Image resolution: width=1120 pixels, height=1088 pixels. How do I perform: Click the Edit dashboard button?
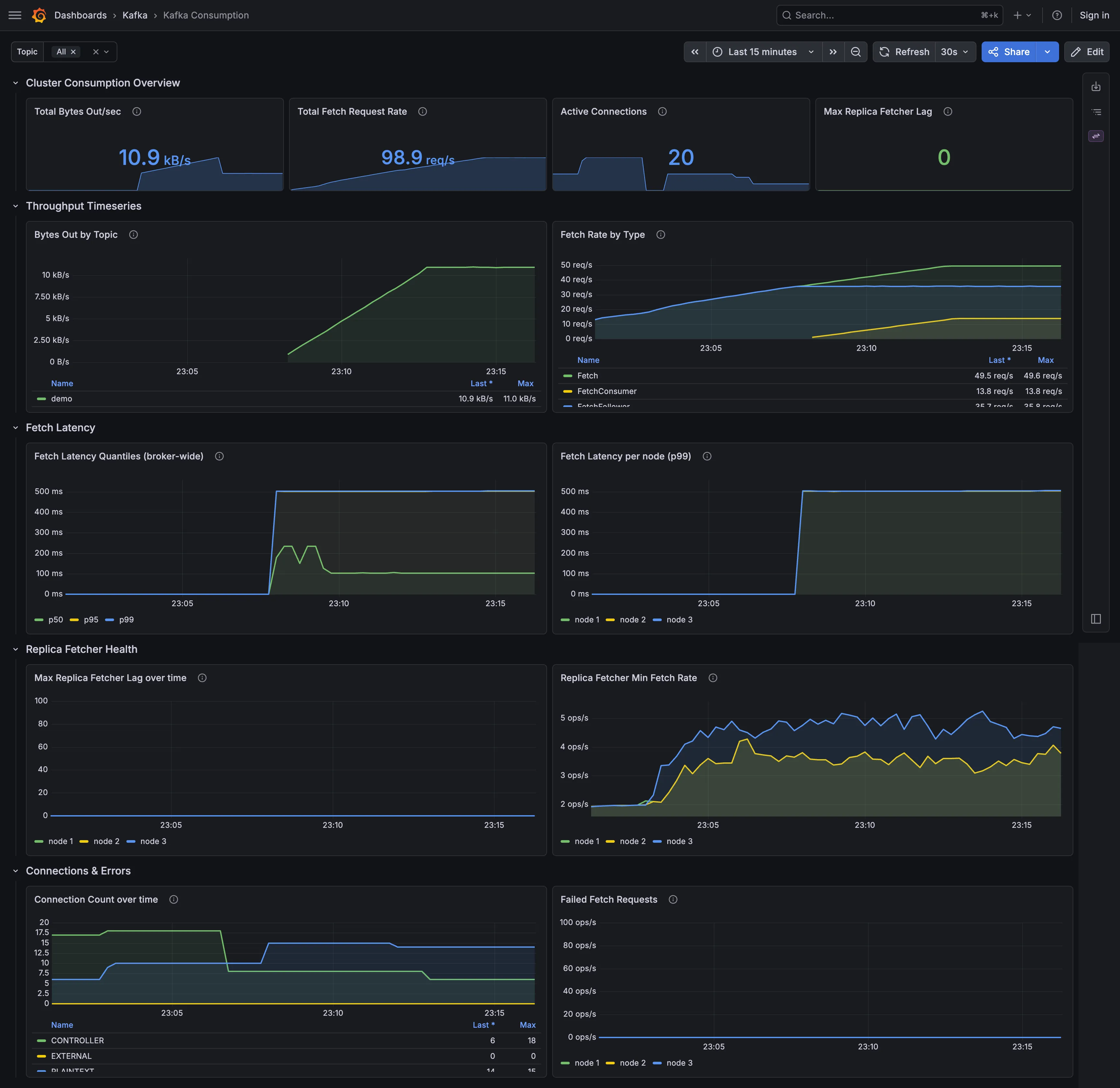click(1086, 52)
